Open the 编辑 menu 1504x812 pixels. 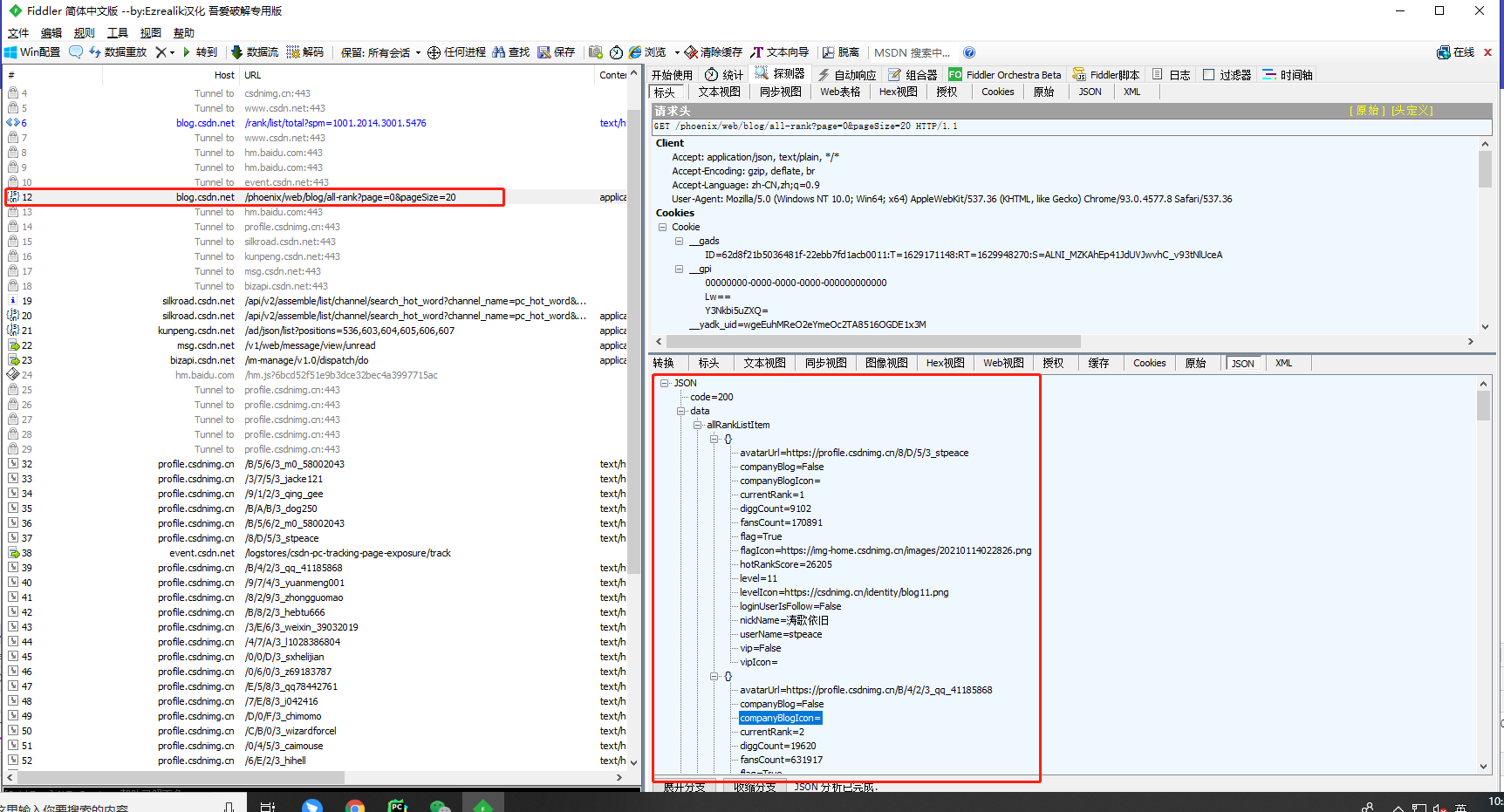(51, 33)
